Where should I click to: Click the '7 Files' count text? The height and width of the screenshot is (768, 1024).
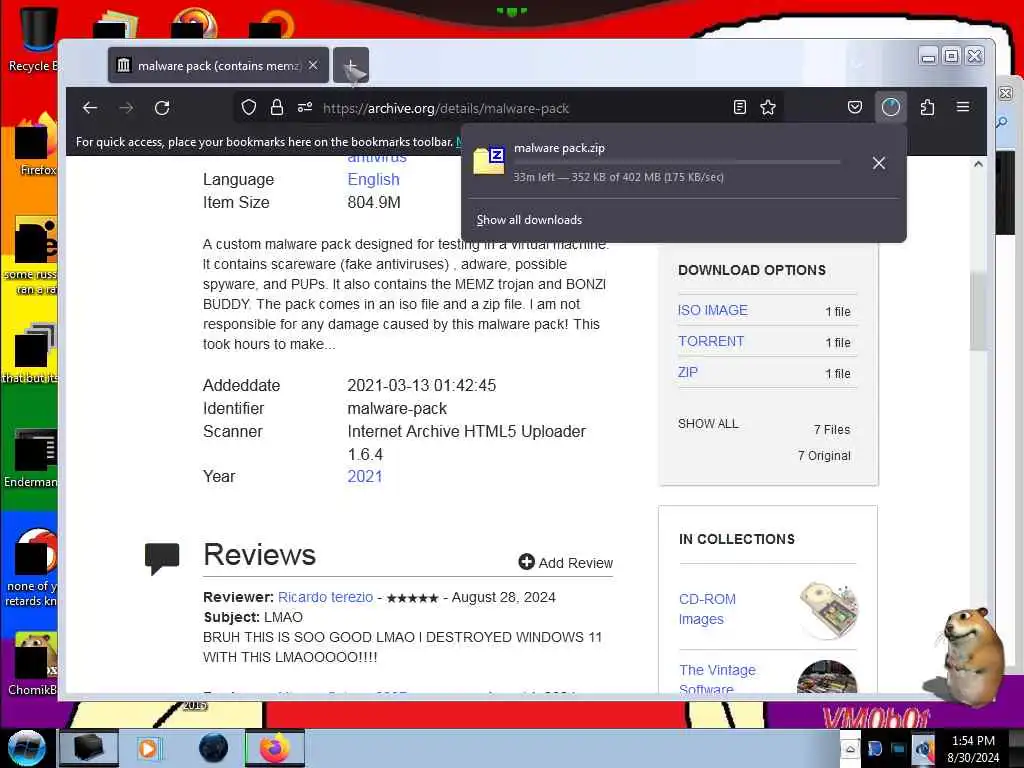[x=831, y=429]
